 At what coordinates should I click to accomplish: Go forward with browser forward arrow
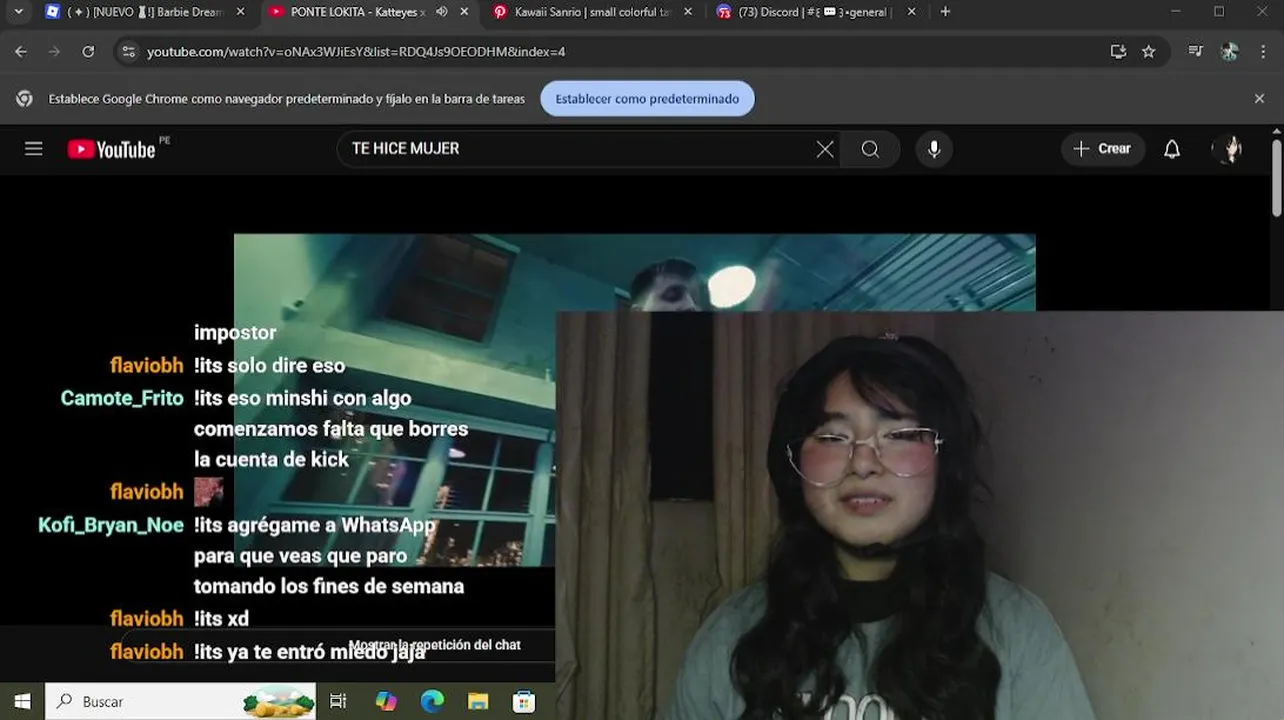tap(54, 52)
